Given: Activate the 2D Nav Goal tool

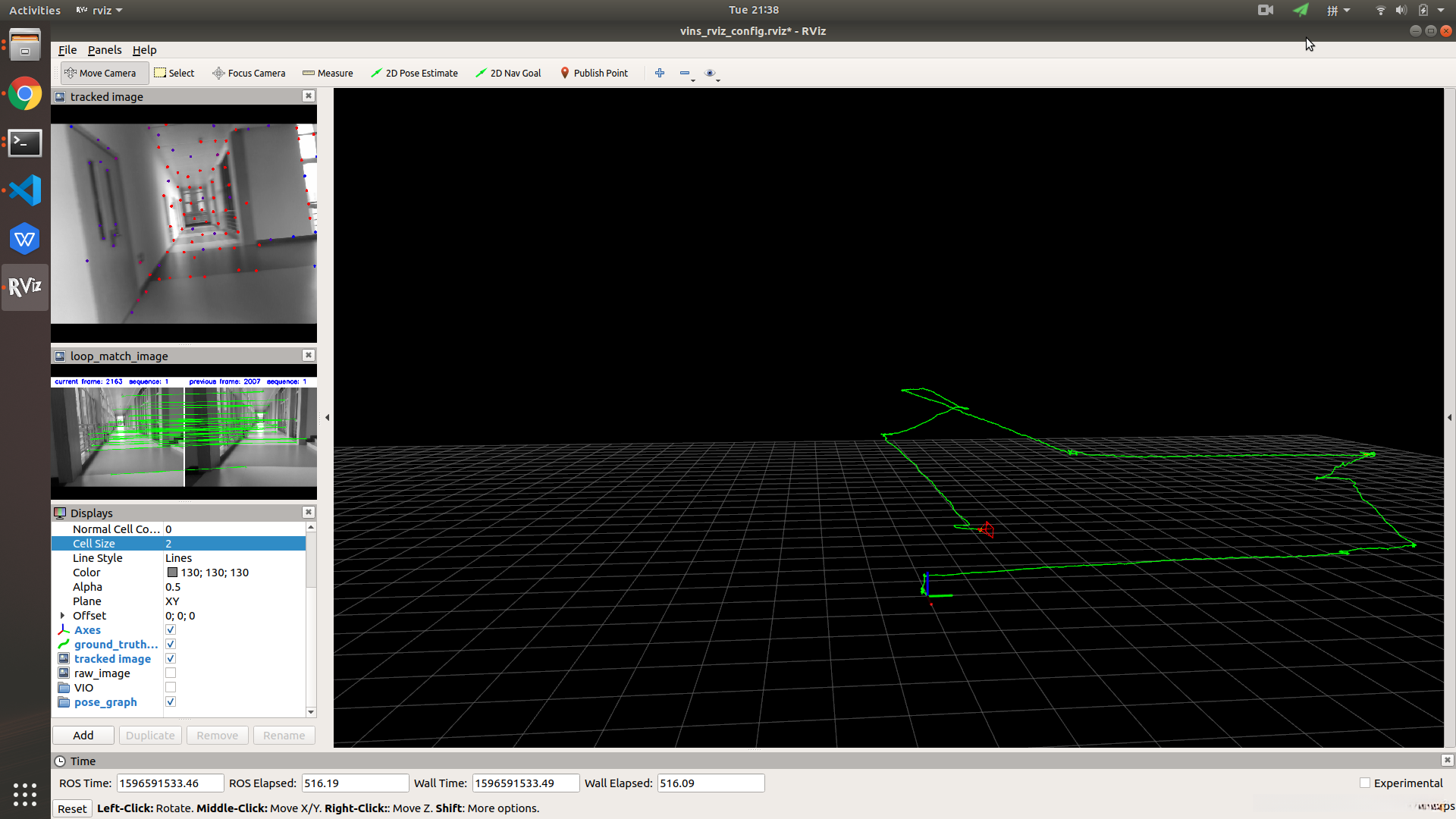Looking at the screenshot, I should tap(508, 73).
